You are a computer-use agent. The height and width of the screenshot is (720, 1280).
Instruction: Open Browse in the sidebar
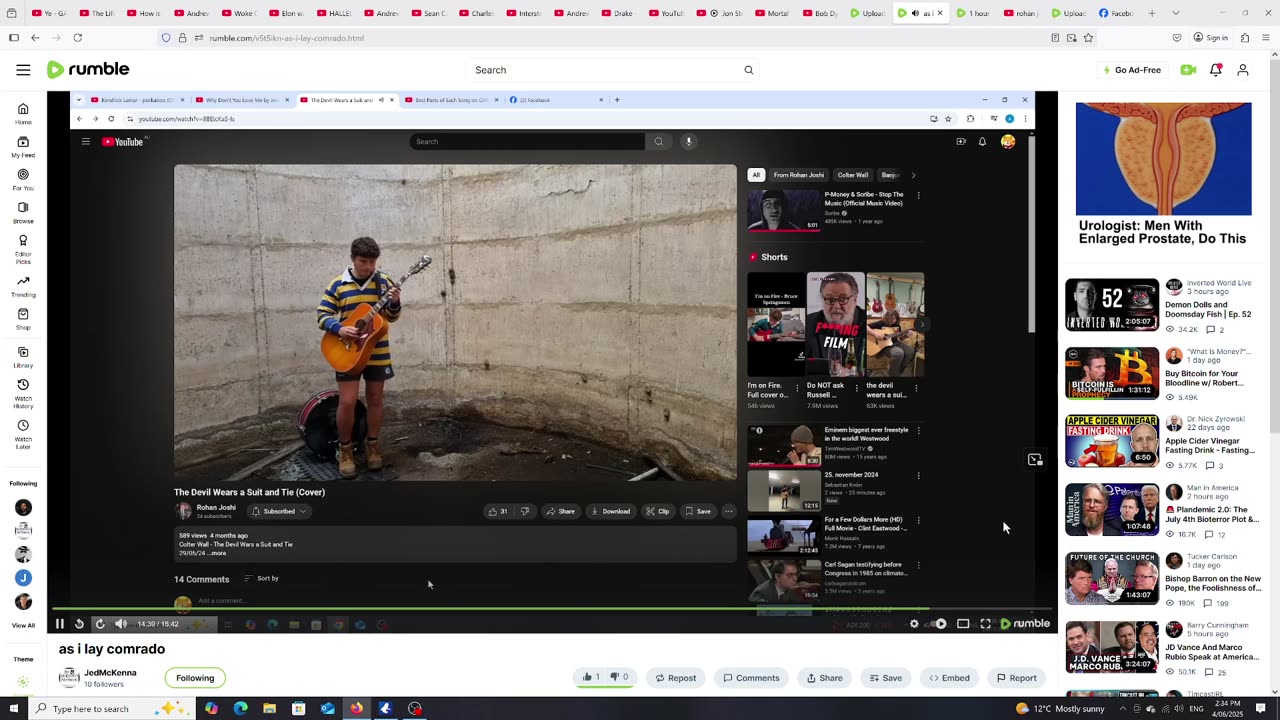click(x=23, y=213)
